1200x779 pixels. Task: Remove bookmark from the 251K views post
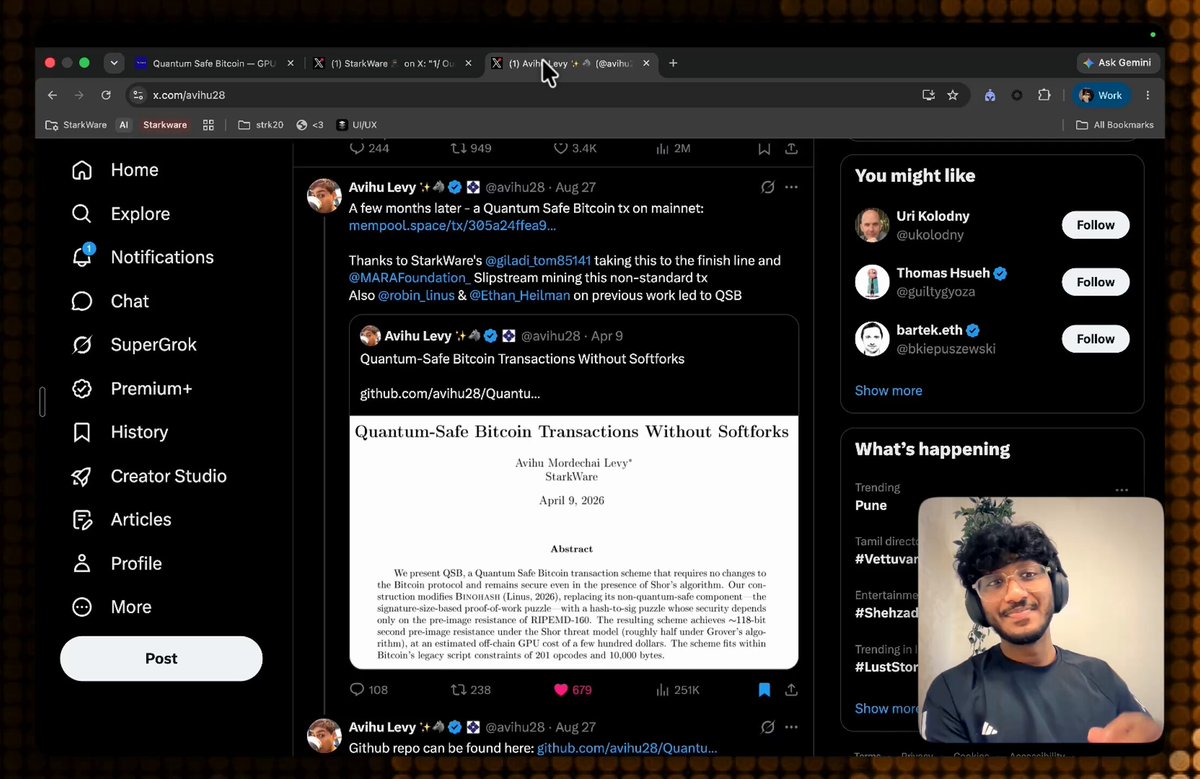click(764, 690)
